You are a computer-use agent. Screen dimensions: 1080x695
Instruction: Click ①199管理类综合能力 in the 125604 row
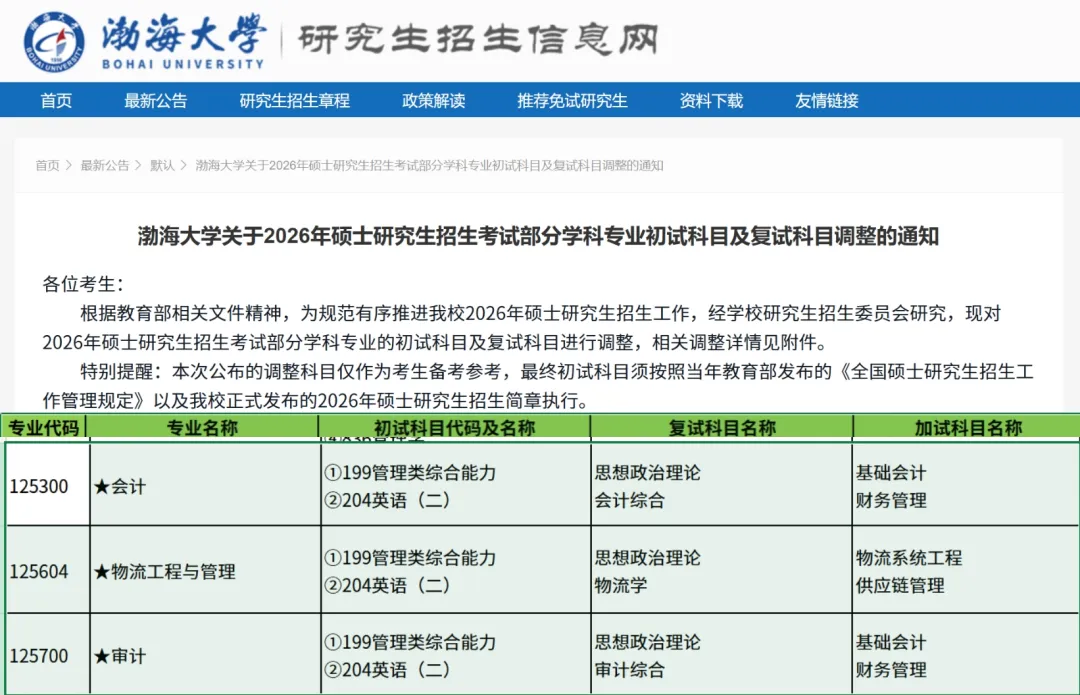[411, 558]
